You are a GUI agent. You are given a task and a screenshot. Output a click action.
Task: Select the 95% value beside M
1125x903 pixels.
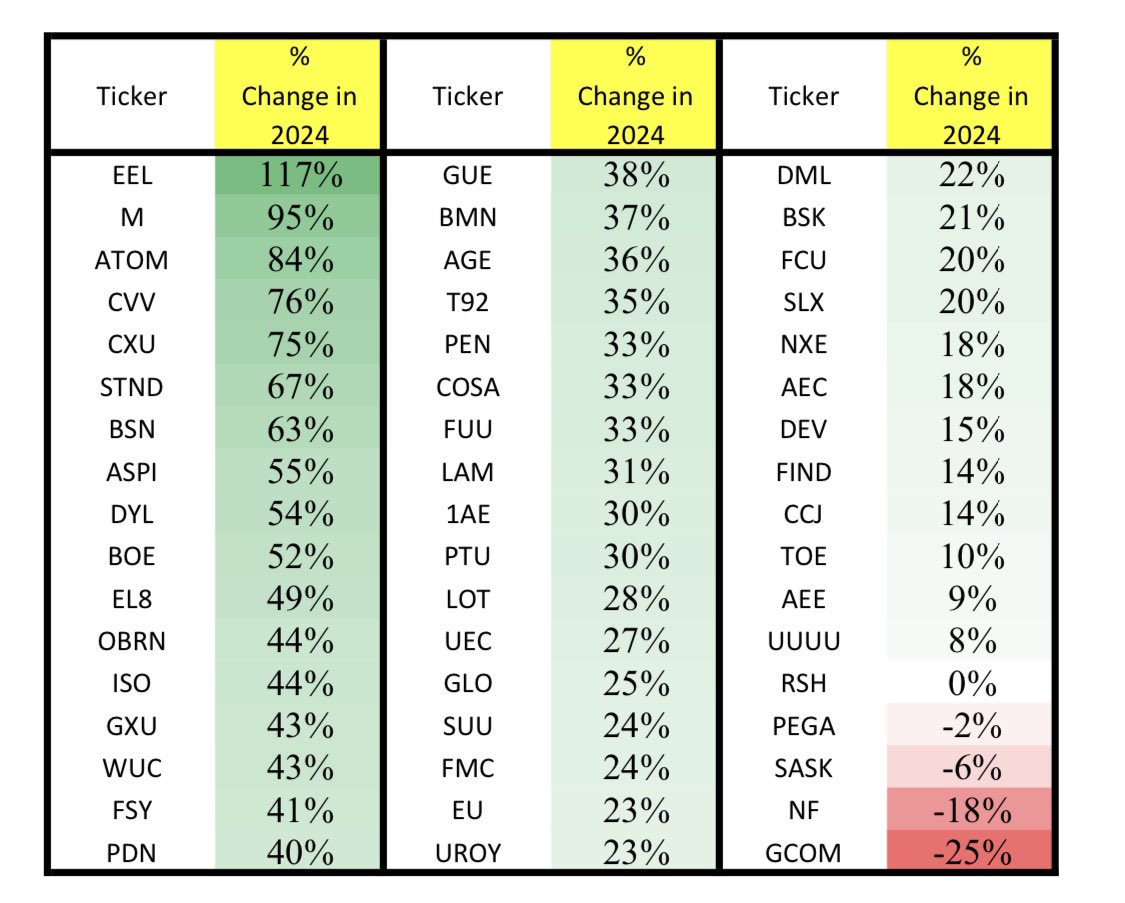pos(300,219)
